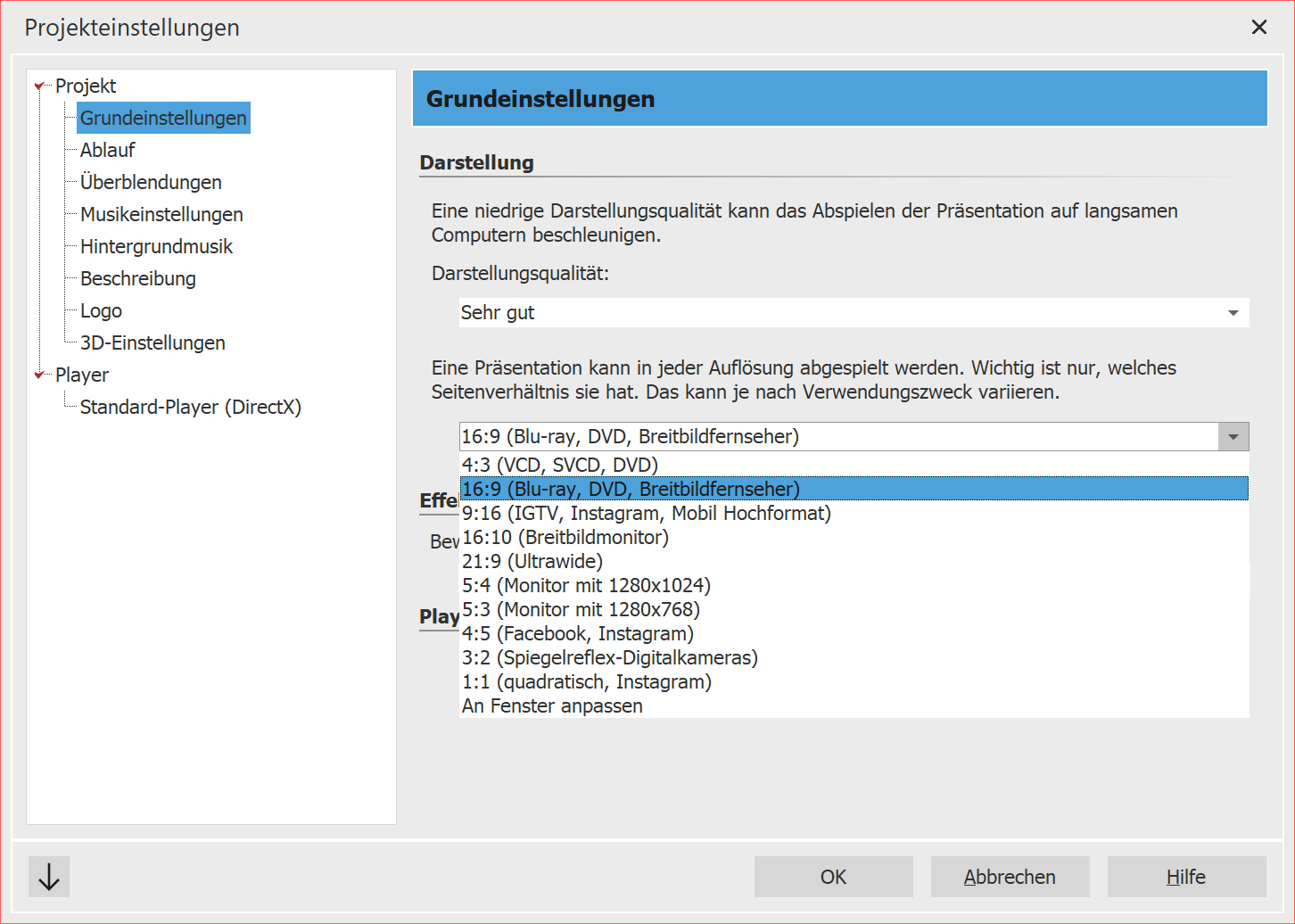The height and width of the screenshot is (924, 1295).
Task: Toggle the aspect ratio combo box arrow
Action: pos(1233,437)
